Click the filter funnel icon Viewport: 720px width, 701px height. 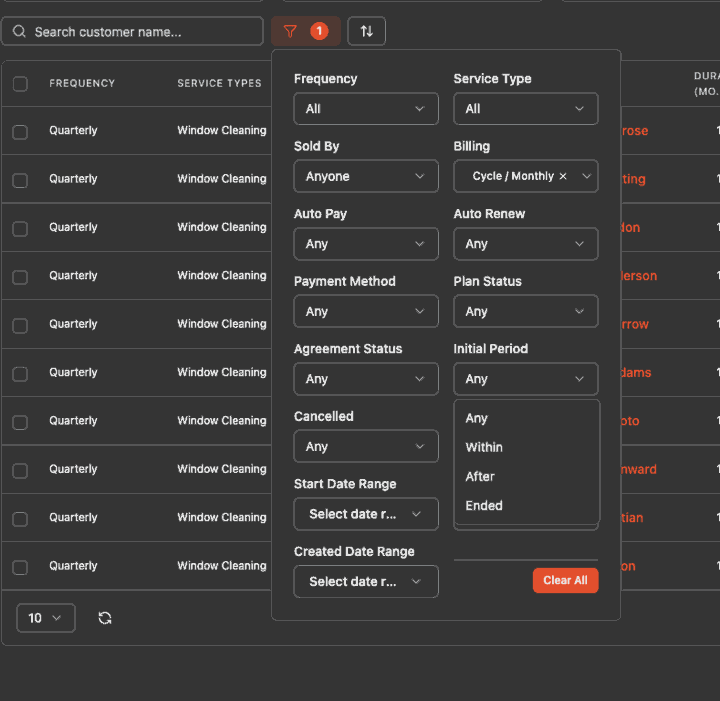(290, 31)
